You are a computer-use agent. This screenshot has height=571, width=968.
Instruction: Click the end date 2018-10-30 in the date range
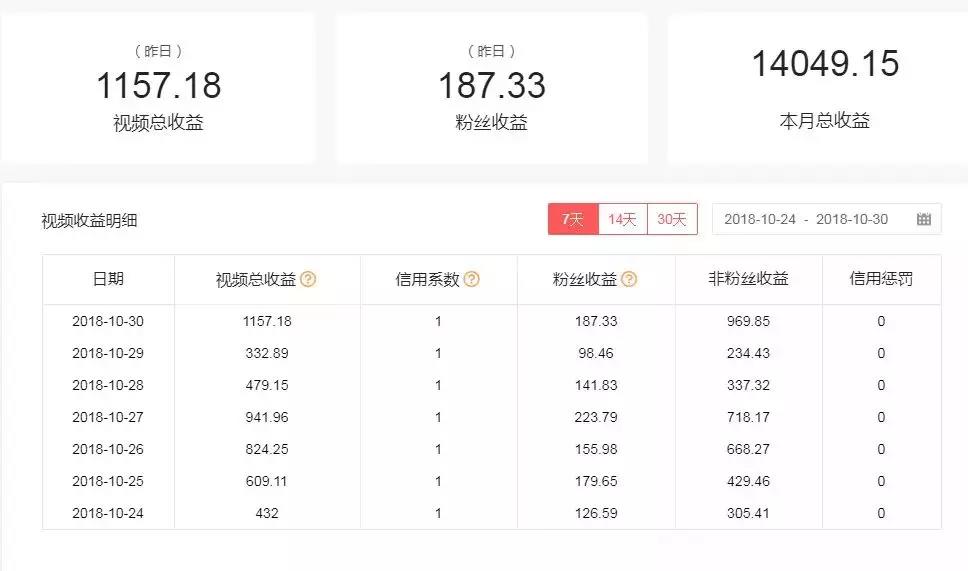(x=852, y=220)
